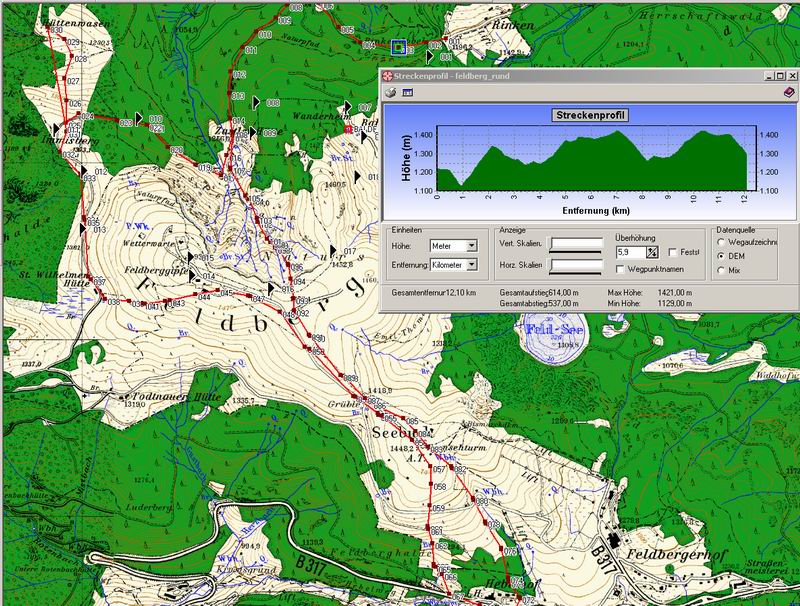Close the Streckenprofil window
Image resolution: width=800 pixels, height=606 pixels.
click(x=792, y=76)
